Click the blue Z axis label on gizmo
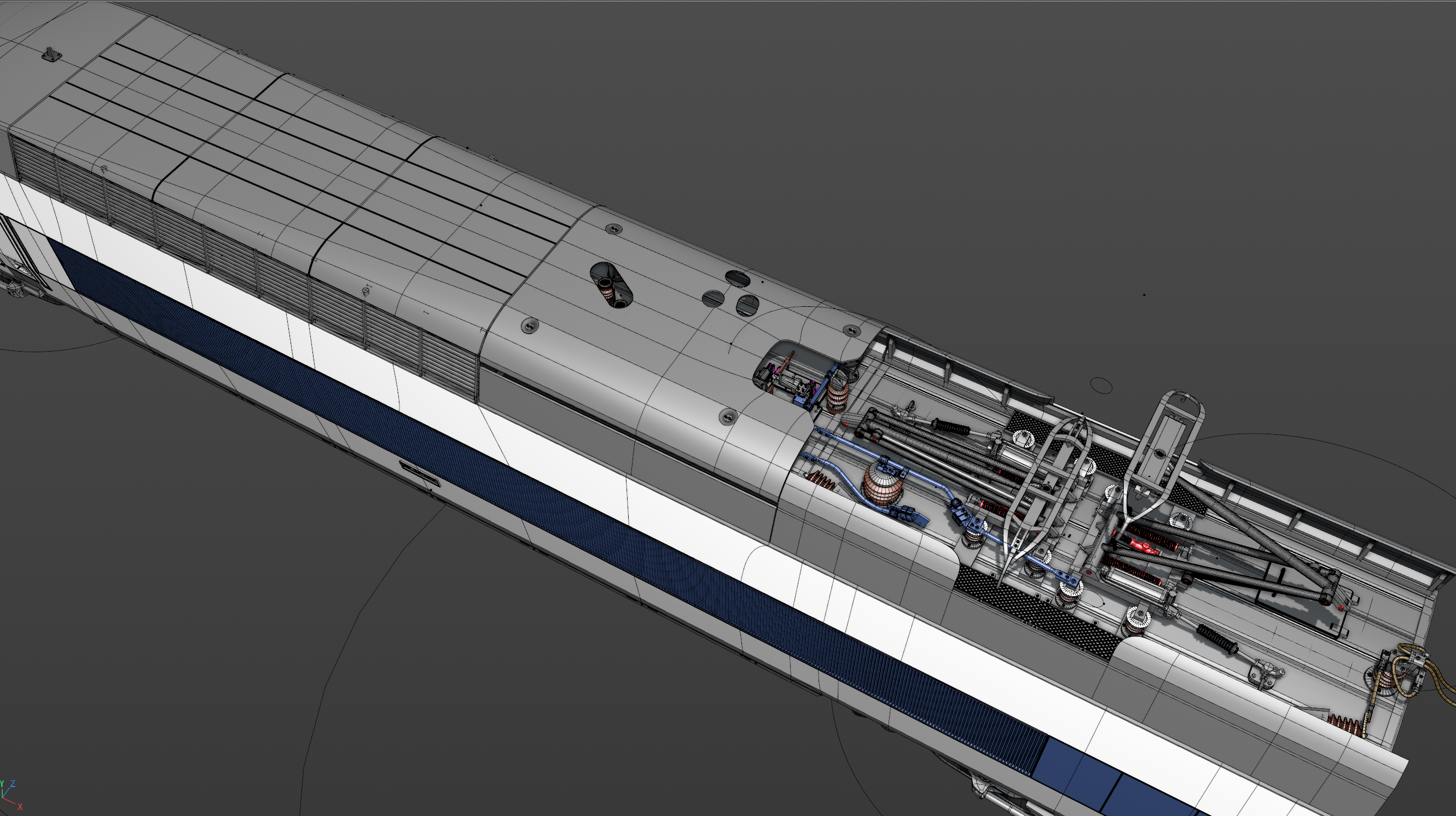Image resolution: width=1456 pixels, height=816 pixels. coord(13,784)
